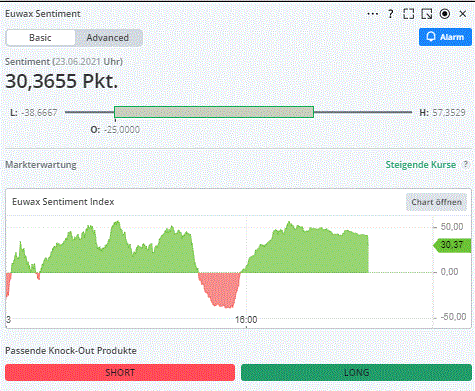Open the LONG knock-out products
Image resolution: width=475 pixels, height=391 pixels.
tap(356, 372)
